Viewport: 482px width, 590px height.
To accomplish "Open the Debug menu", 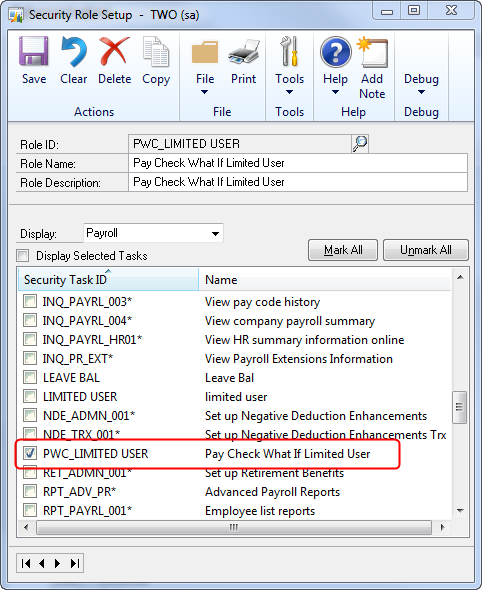I will coord(421,84).
